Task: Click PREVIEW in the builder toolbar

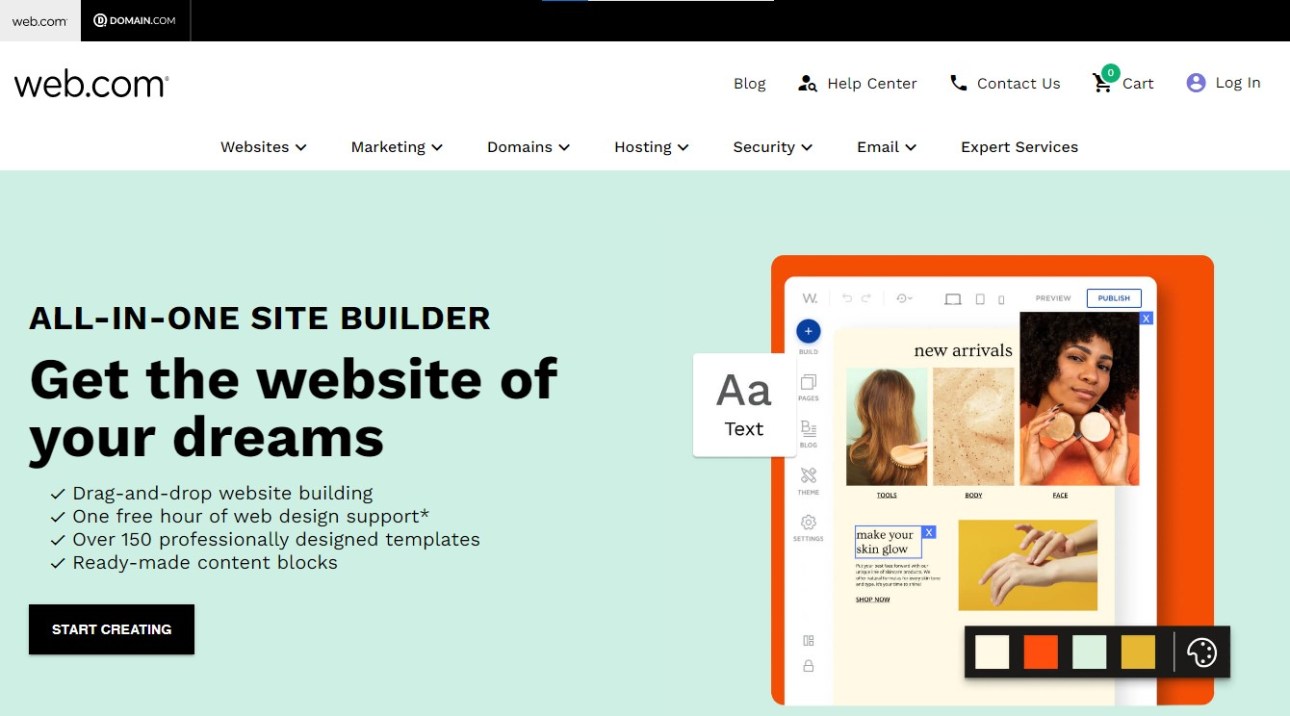Action: [1053, 298]
